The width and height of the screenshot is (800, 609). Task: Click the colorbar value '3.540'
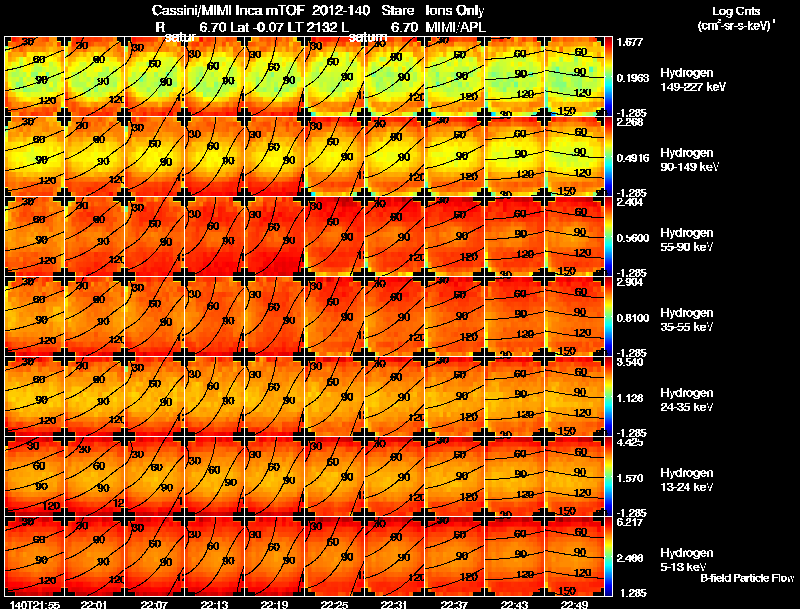[630, 363]
